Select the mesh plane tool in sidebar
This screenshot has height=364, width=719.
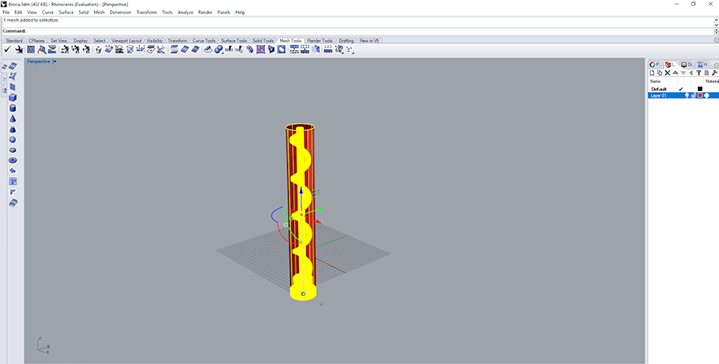pyautogui.click(x=13, y=87)
